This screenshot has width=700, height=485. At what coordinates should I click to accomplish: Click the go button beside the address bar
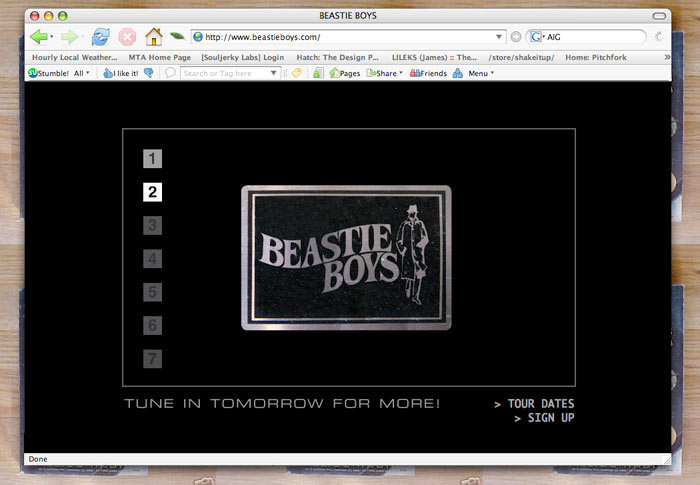[516, 37]
